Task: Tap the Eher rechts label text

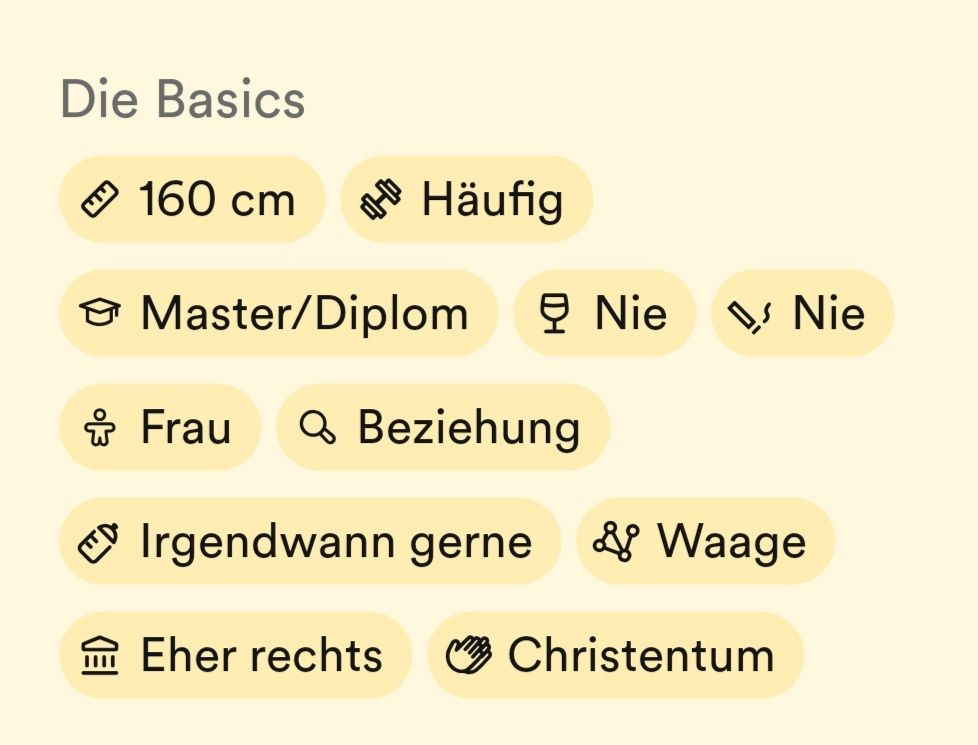Action: tap(261, 656)
